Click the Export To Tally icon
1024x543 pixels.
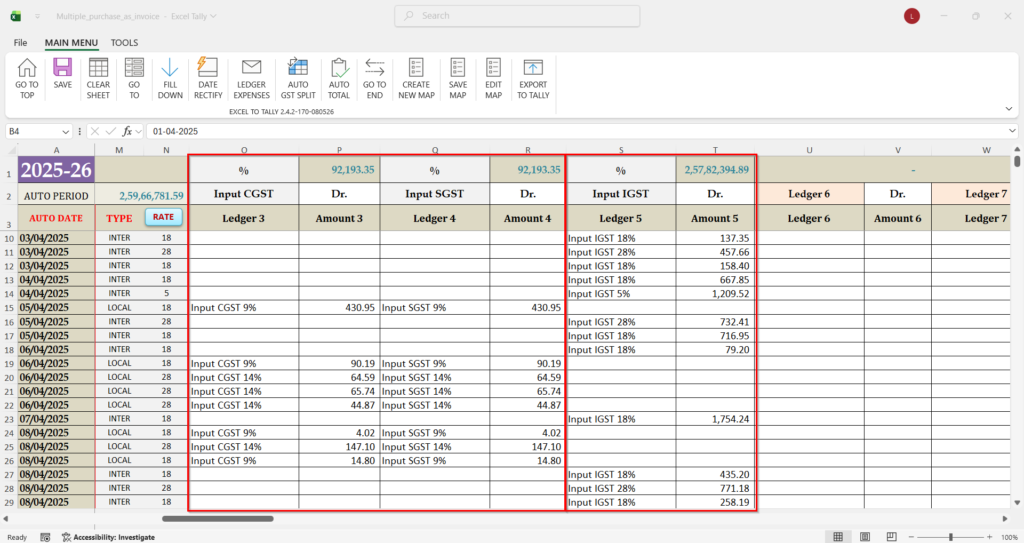pyautogui.click(x=533, y=68)
